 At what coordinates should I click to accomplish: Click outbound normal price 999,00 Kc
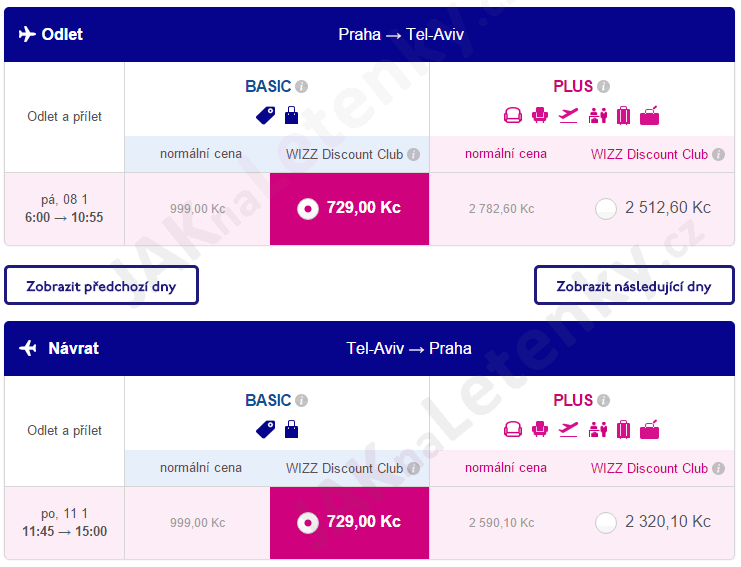click(x=198, y=209)
